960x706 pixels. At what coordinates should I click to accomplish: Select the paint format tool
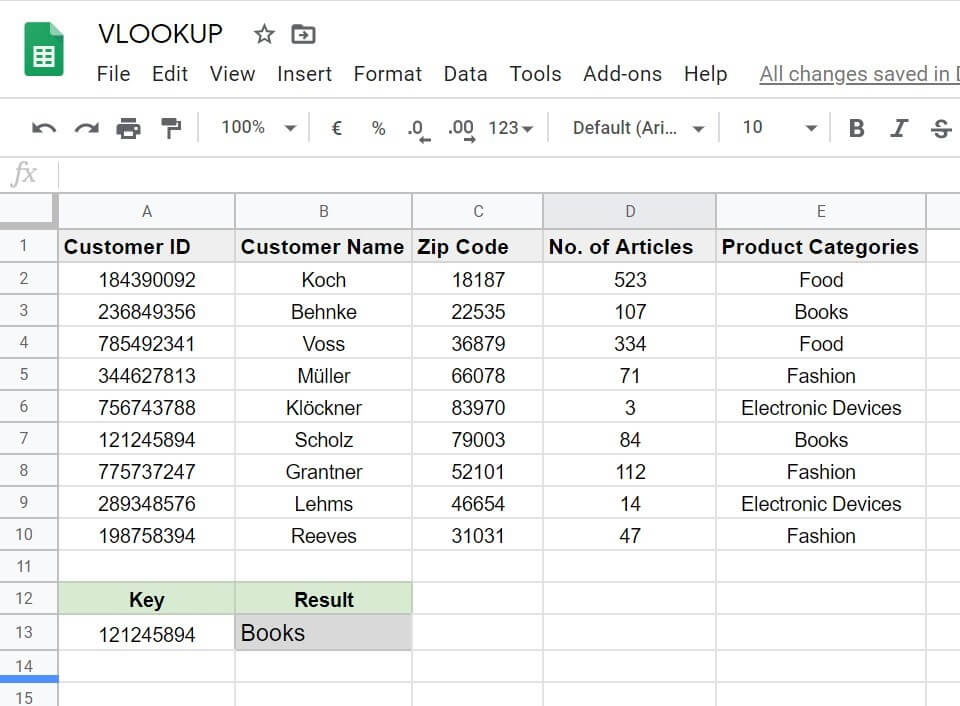click(x=171, y=128)
